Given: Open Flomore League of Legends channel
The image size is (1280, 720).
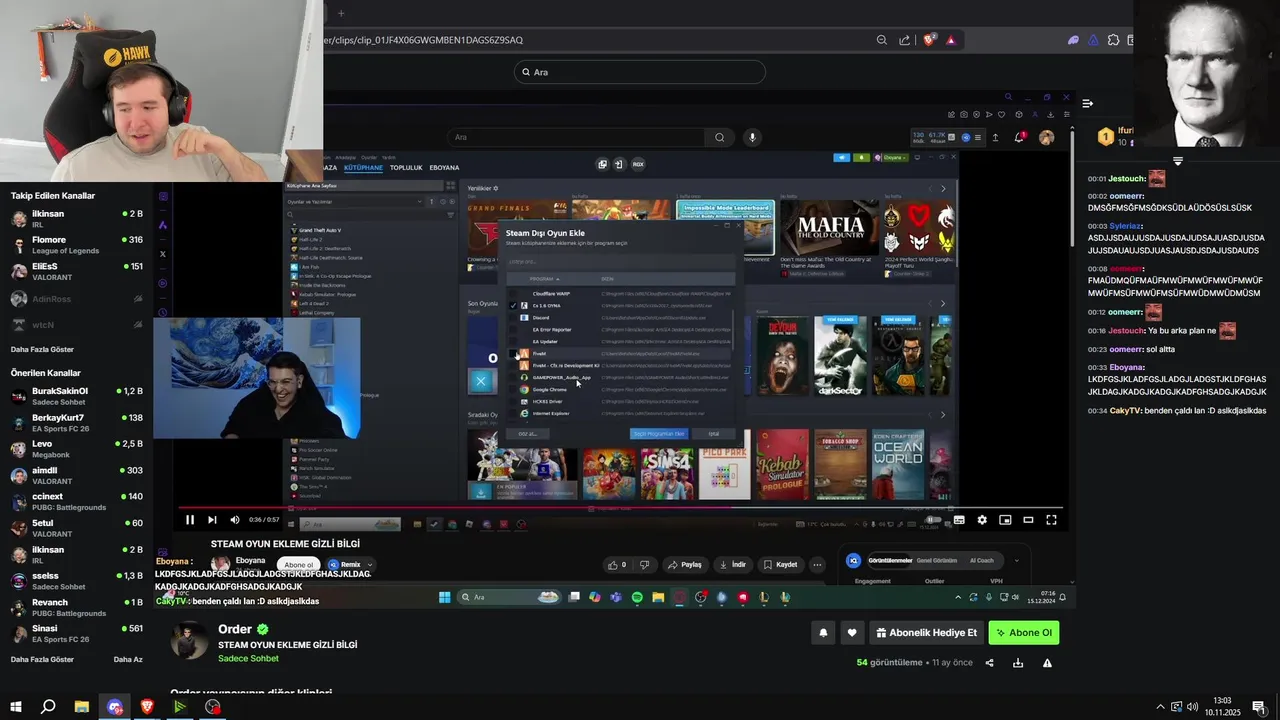Looking at the screenshot, I should click(x=77, y=245).
